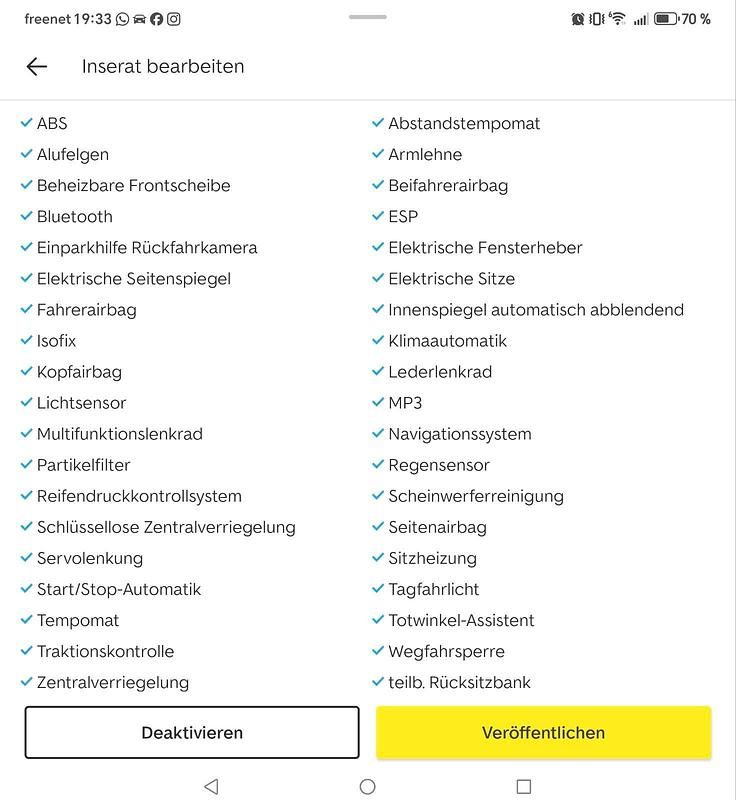This screenshot has width=736, height=800.
Task: Tap the alarm clock status icon
Action: coord(577,19)
